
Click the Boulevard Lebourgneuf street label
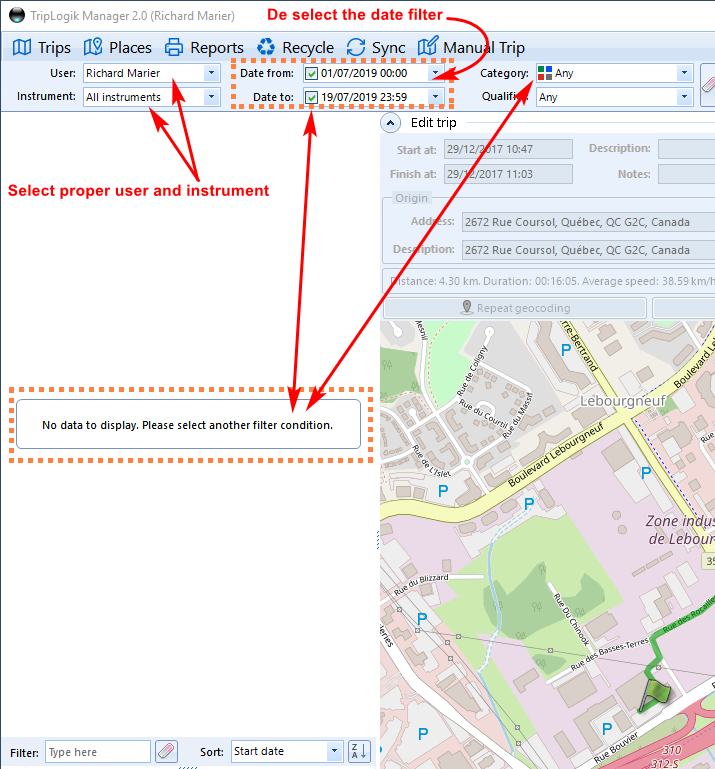(556, 455)
